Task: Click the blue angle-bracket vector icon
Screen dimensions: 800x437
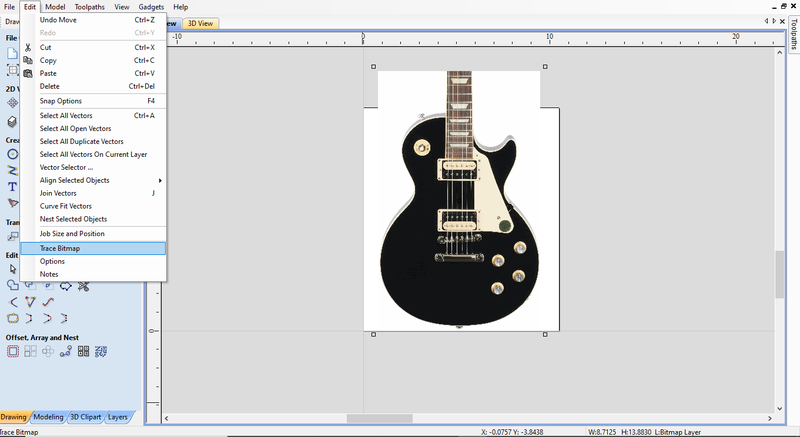Action: (13, 302)
